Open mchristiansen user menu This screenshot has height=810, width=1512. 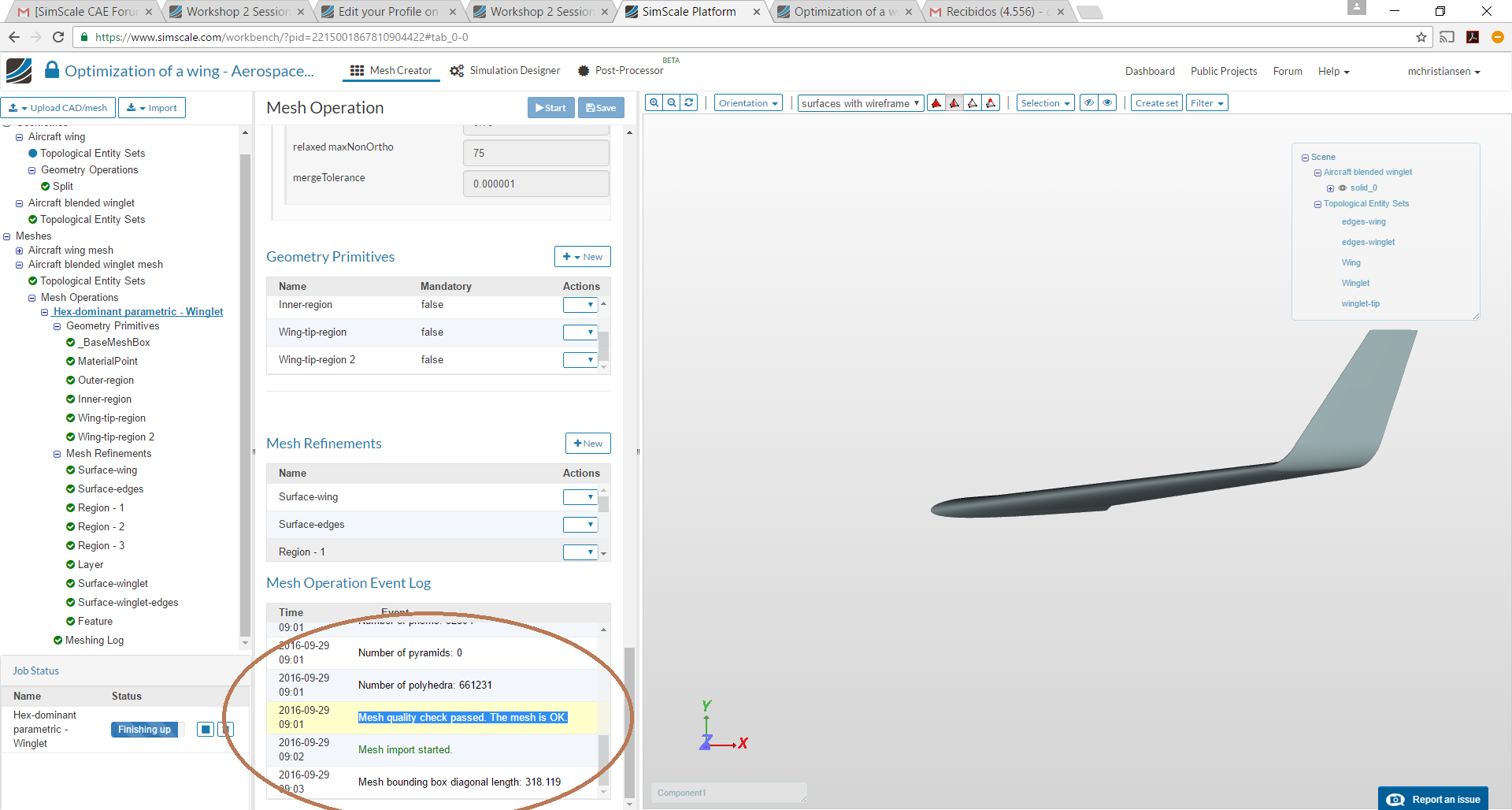point(1443,71)
